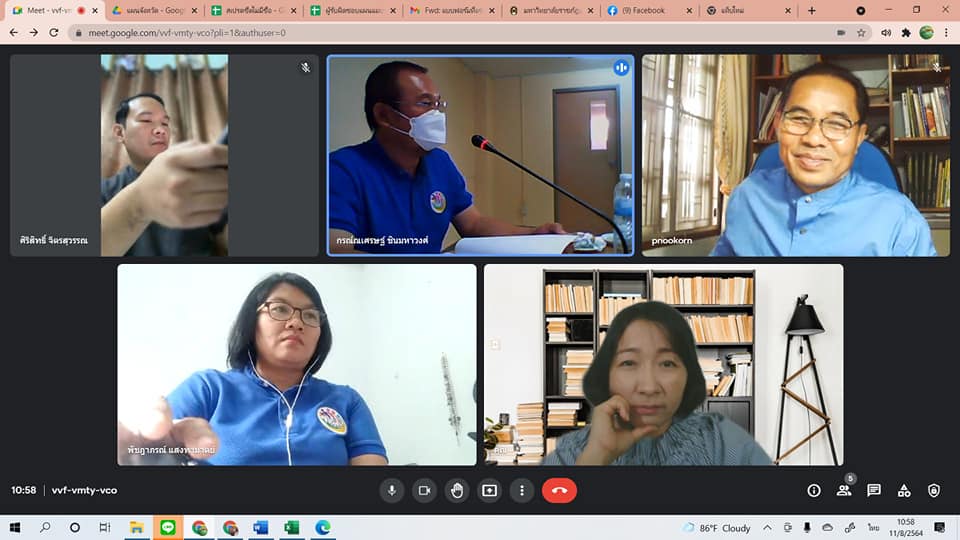Image resolution: width=960 pixels, height=540 pixels.
Task: Open the host controls shield icon
Action: click(934, 490)
